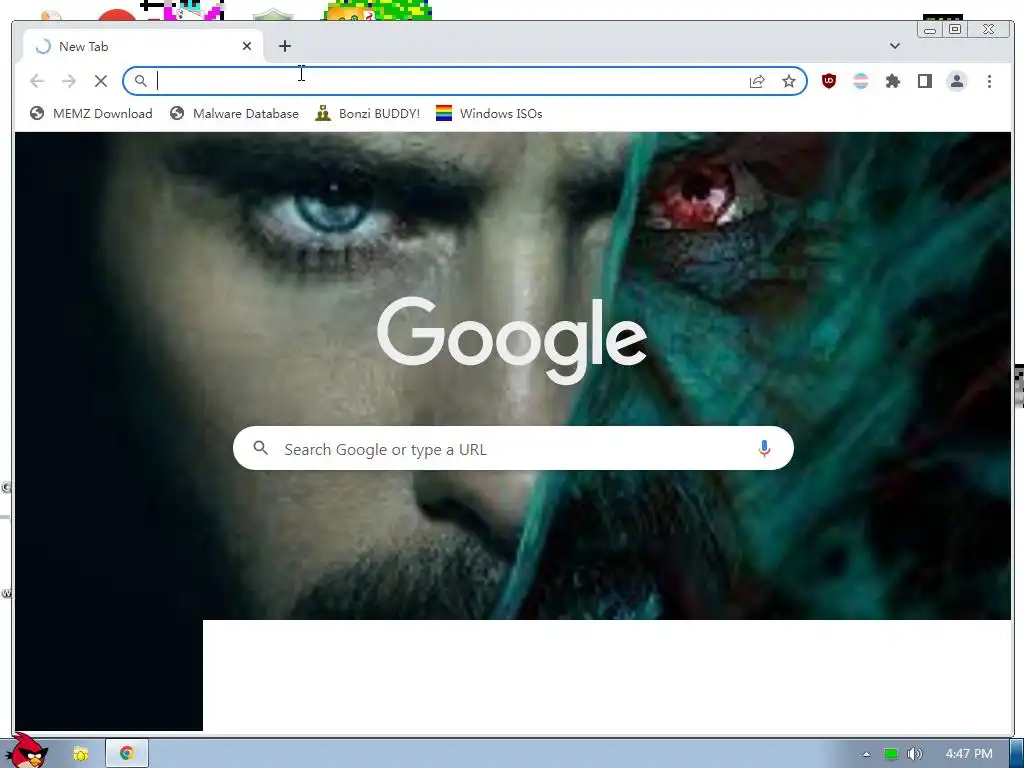This screenshot has width=1024, height=768.
Task: Bookmark this tab with star icon
Action: click(x=789, y=81)
